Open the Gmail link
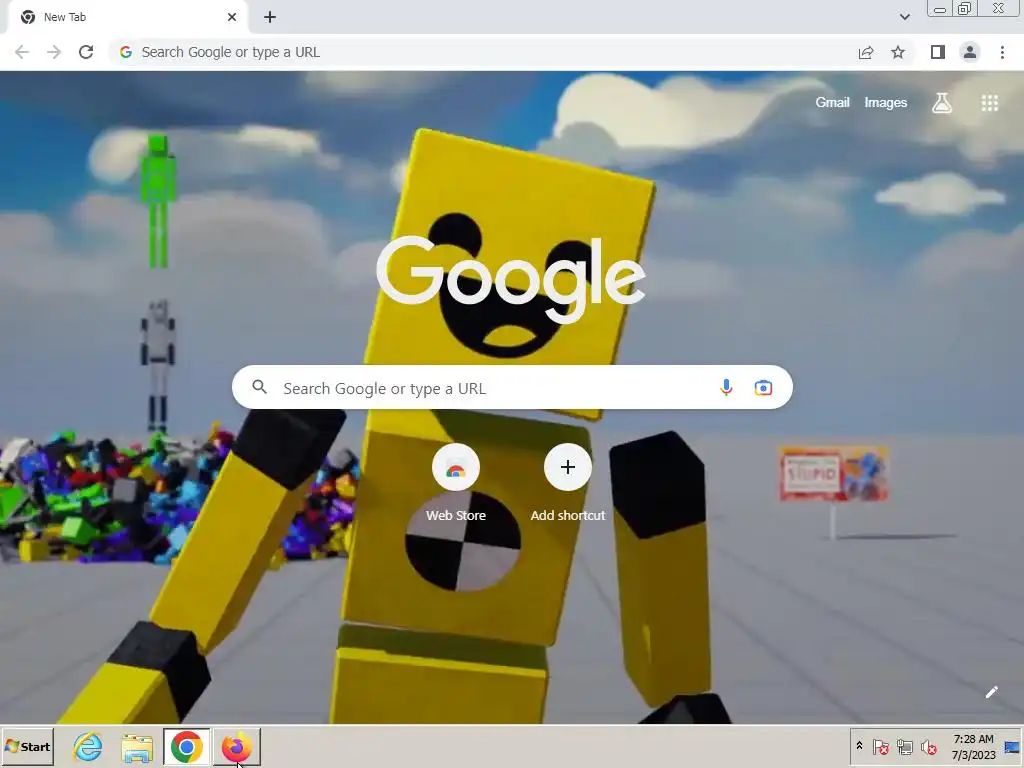The image size is (1024, 768). [x=832, y=103]
